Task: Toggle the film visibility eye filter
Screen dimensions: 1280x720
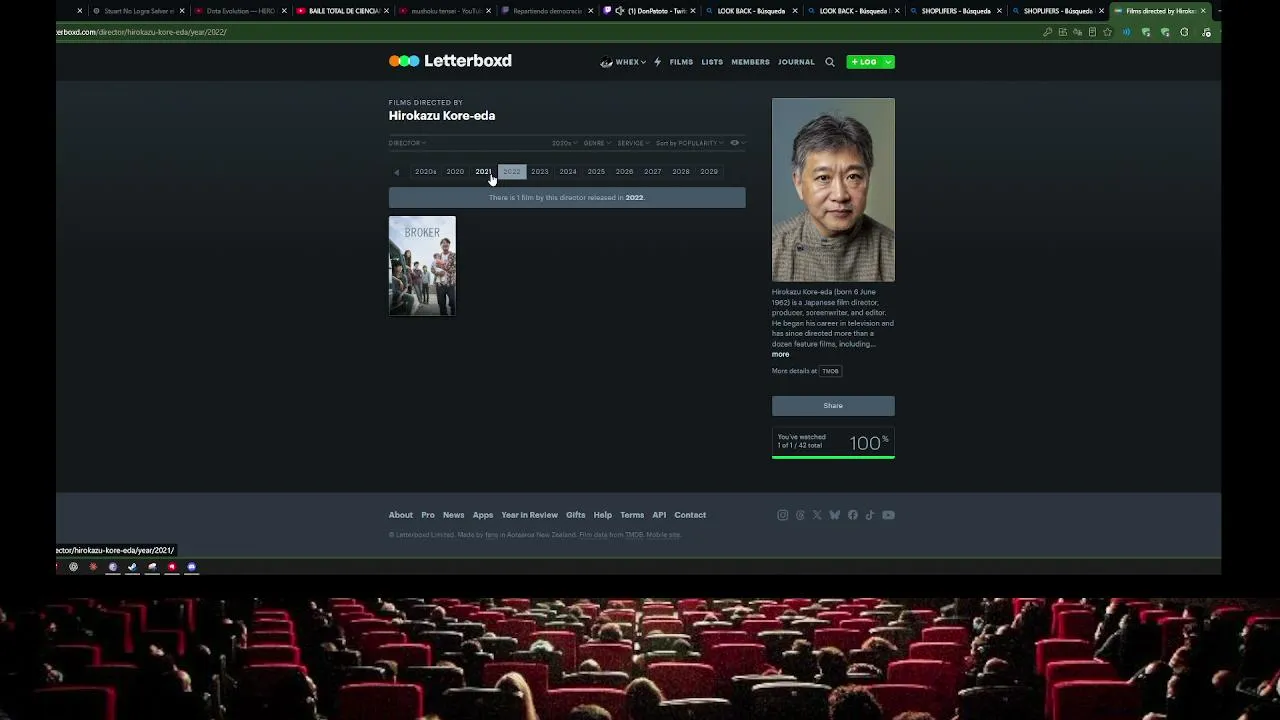Action: pyautogui.click(x=736, y=143)
